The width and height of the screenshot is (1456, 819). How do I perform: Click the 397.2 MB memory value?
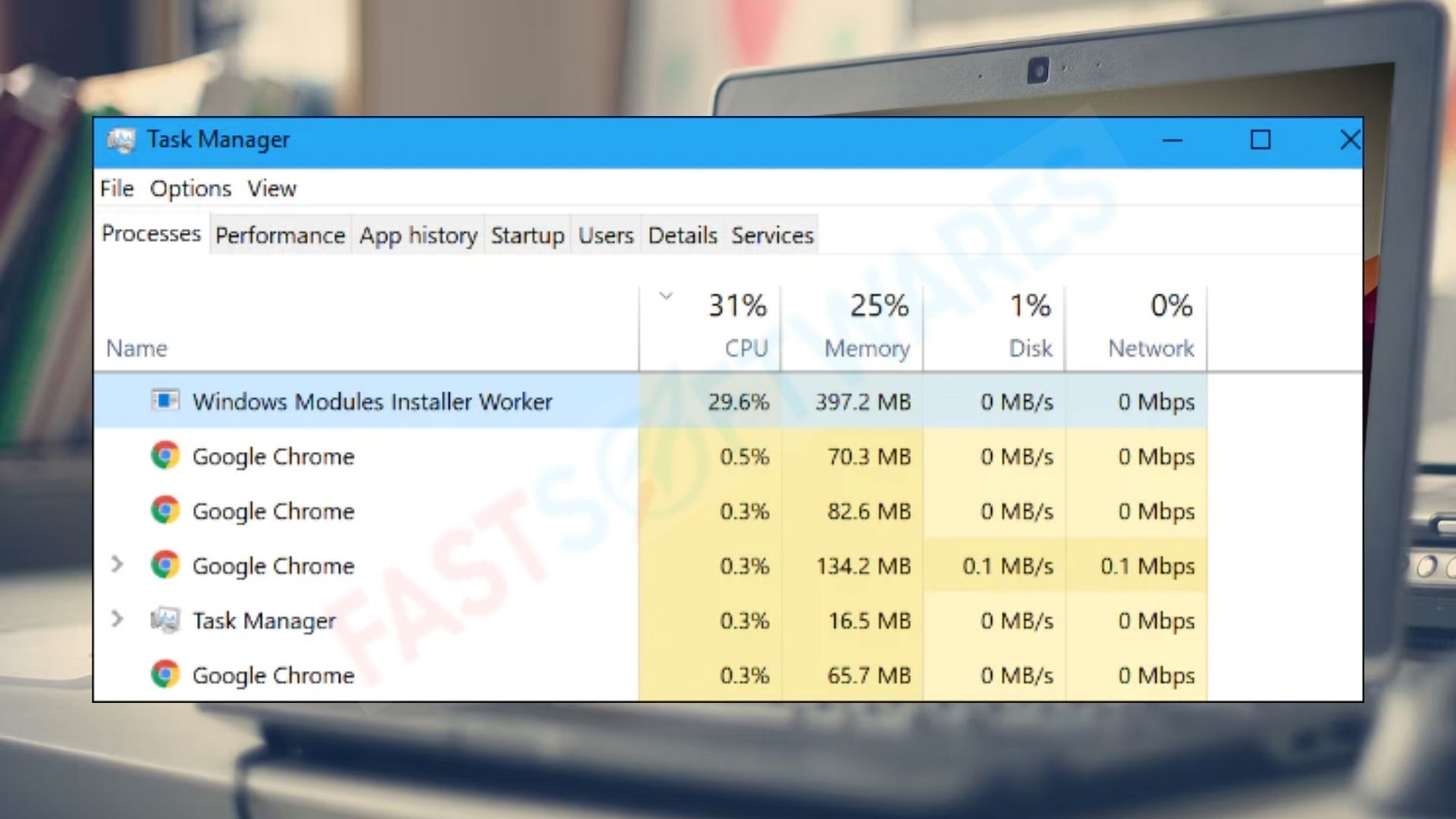point(863,401)
